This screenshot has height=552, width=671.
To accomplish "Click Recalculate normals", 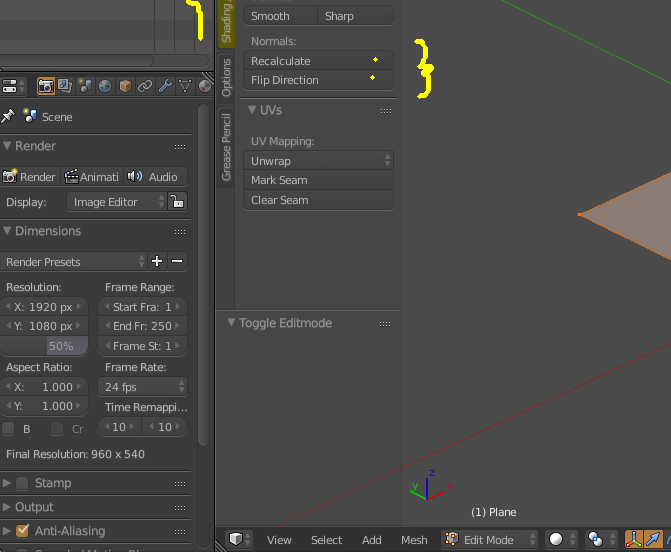I will [x=318, y=61].
